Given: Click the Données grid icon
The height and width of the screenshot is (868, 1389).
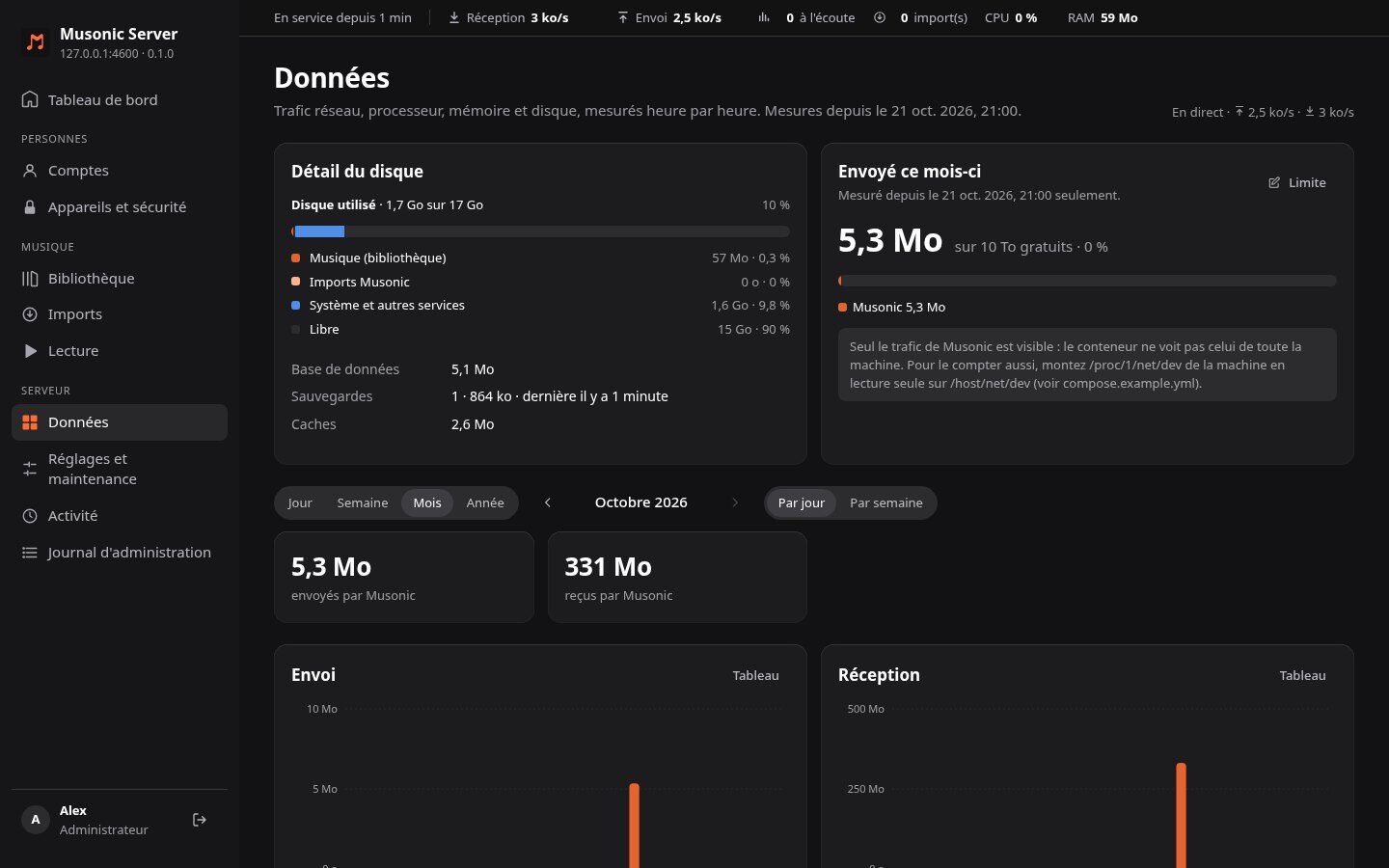Looking at the screenshot, I should click(30, 422).
